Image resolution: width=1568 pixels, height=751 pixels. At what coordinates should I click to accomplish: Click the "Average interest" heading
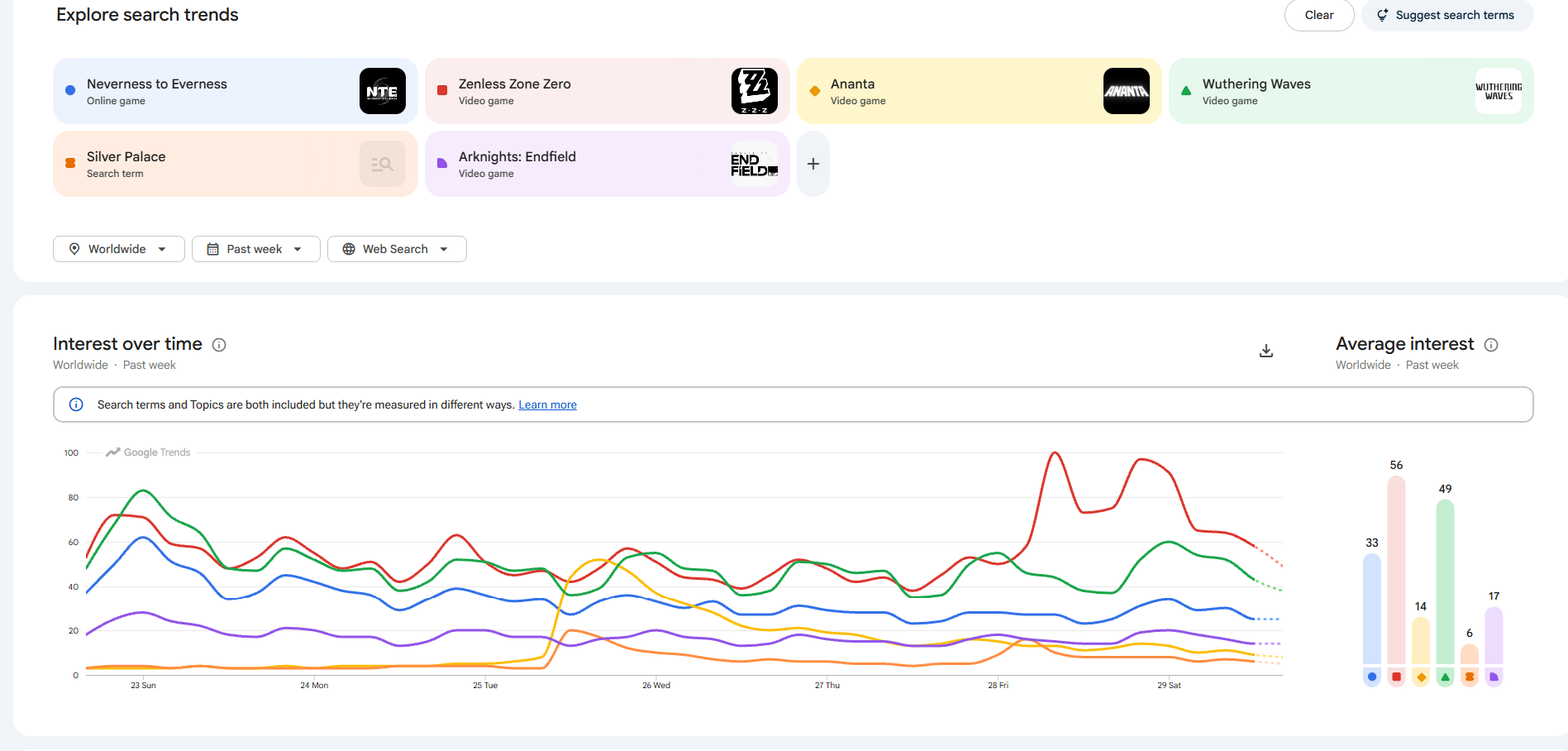(x=1404, y=344)
